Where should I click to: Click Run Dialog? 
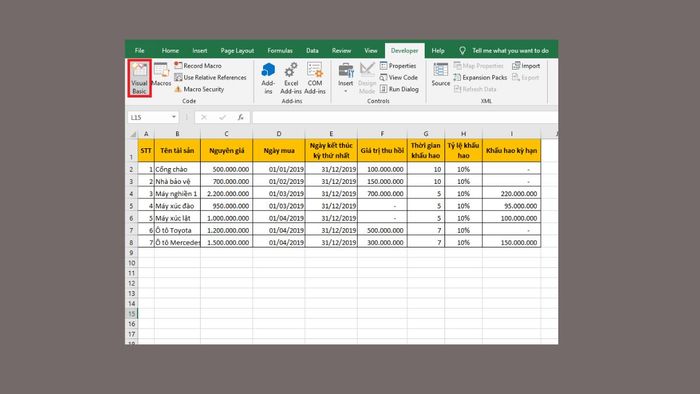coord(399,89)
